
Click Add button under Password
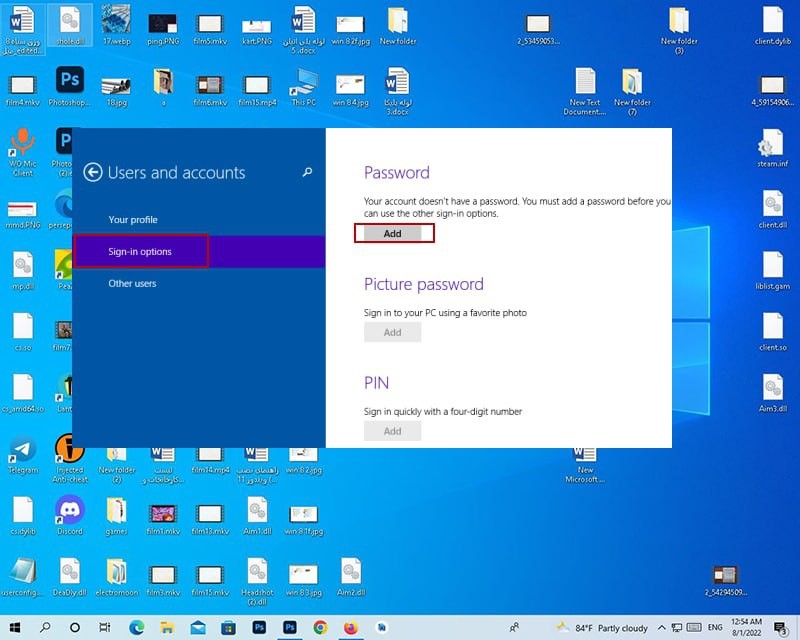click(393, 233)
